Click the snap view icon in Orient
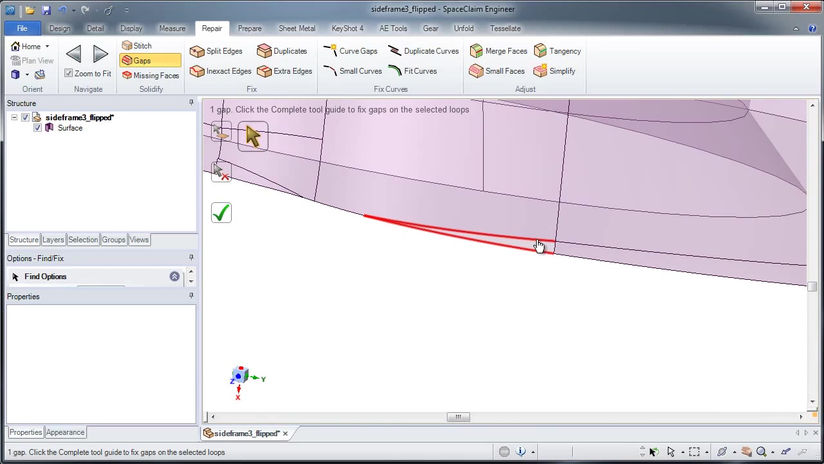Viewport: 824px width, 464px height. click(40, 75)
